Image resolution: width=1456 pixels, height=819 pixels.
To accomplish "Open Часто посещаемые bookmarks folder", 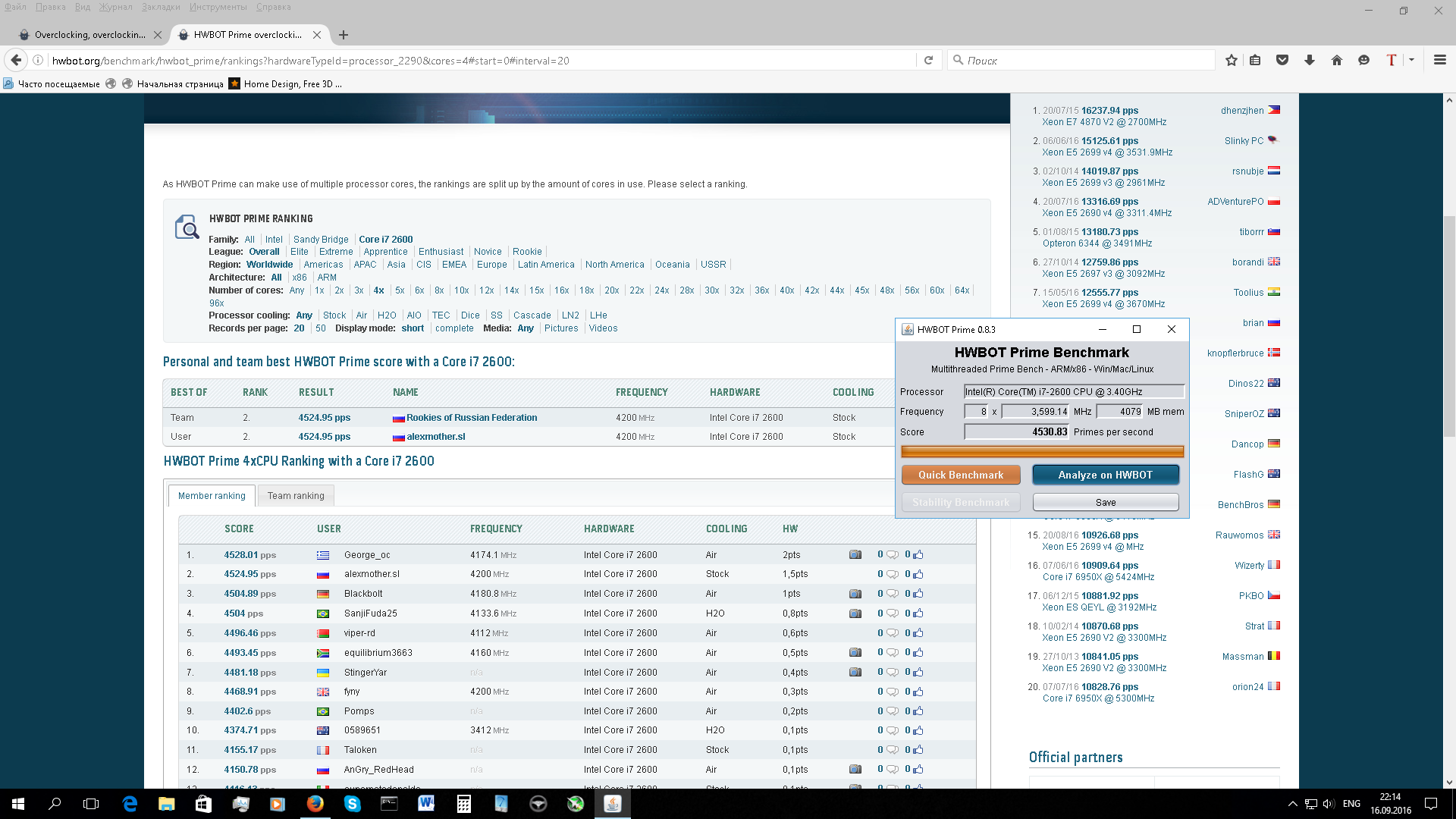I will 52,84.
